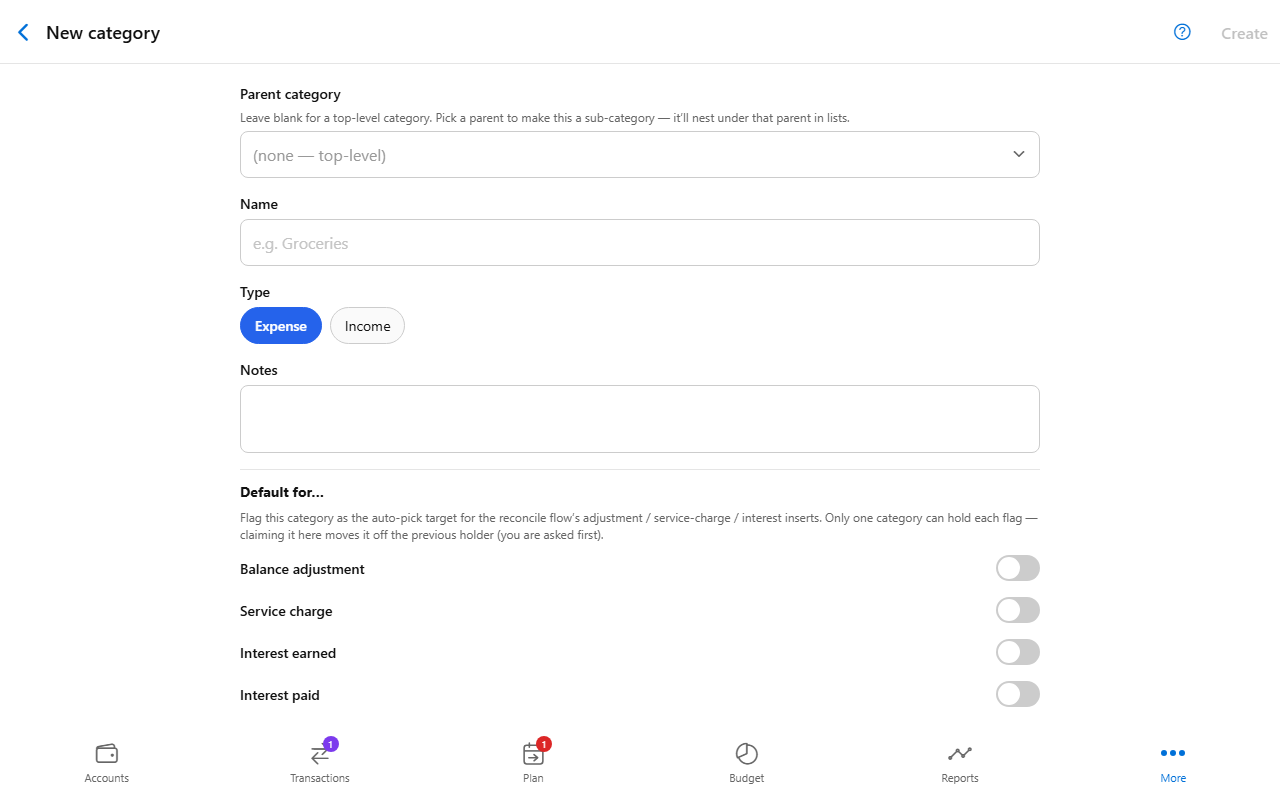Open Reports line graph icon
This screenshot has height=800, width=1280.
point(960,753)
